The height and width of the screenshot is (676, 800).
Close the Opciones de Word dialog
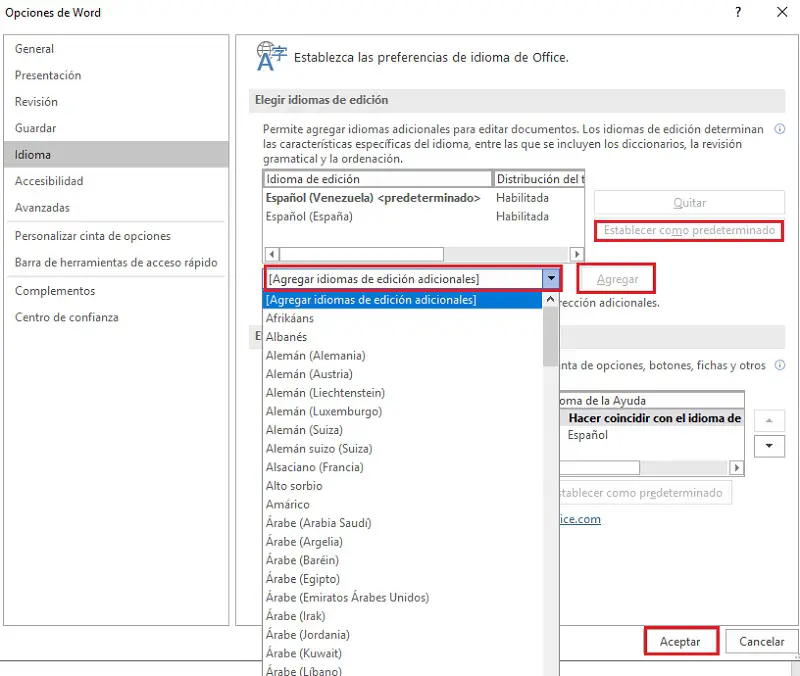click(x=782, y=12)
